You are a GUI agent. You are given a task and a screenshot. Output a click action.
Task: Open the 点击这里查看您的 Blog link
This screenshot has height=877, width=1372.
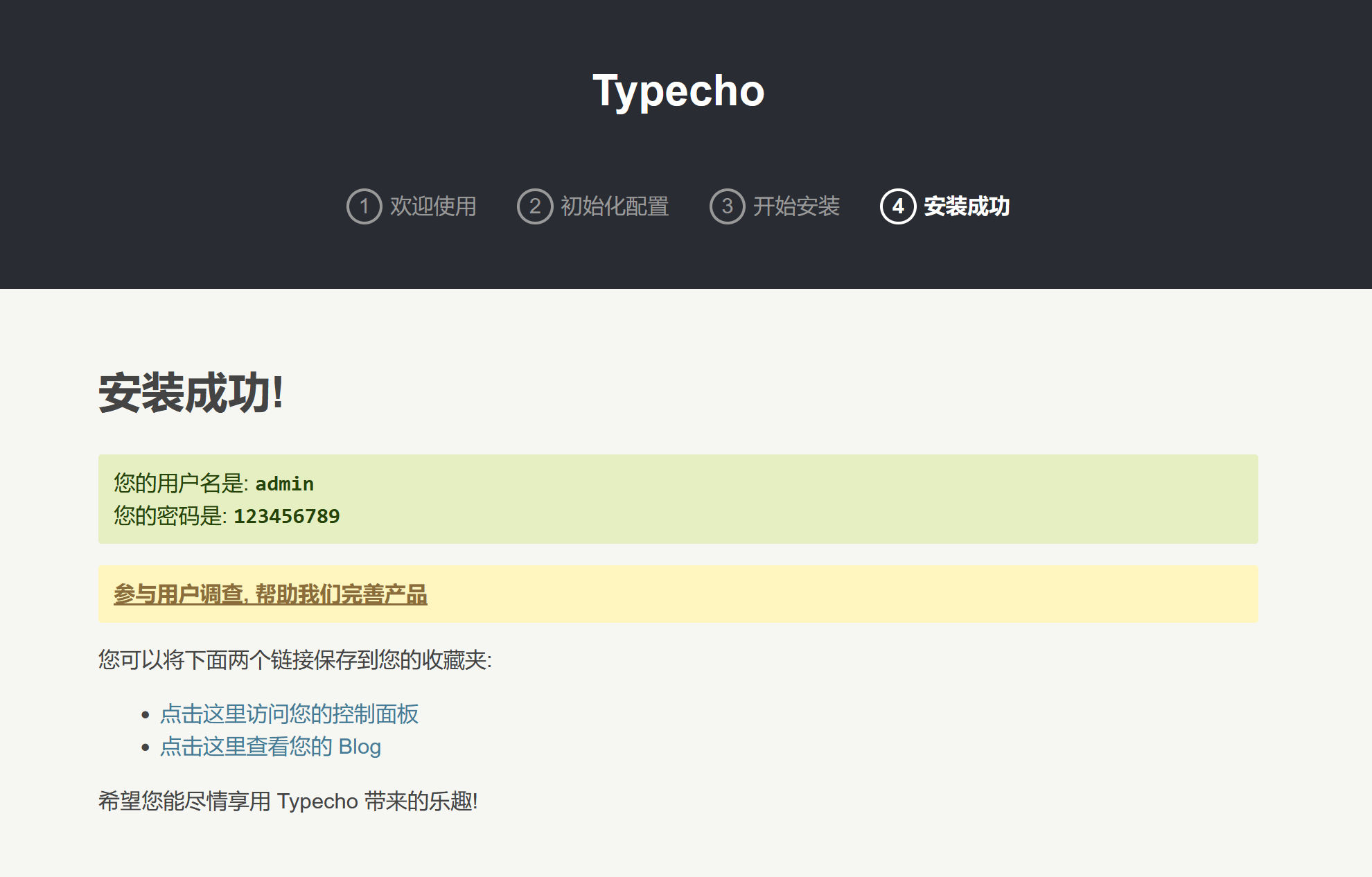(x=270, y=747)
